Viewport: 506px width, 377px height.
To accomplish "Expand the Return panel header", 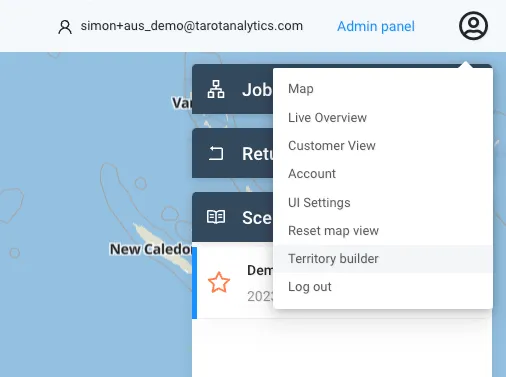I will (233, 153).
